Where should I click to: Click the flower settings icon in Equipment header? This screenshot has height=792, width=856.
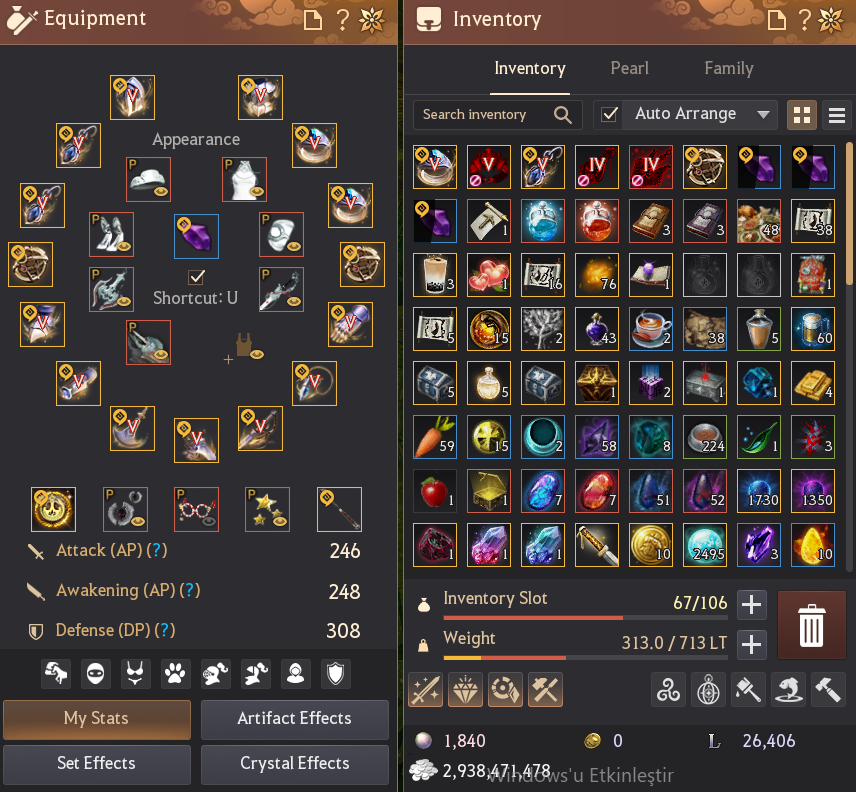pyautogui.click(x=372, y=20)
